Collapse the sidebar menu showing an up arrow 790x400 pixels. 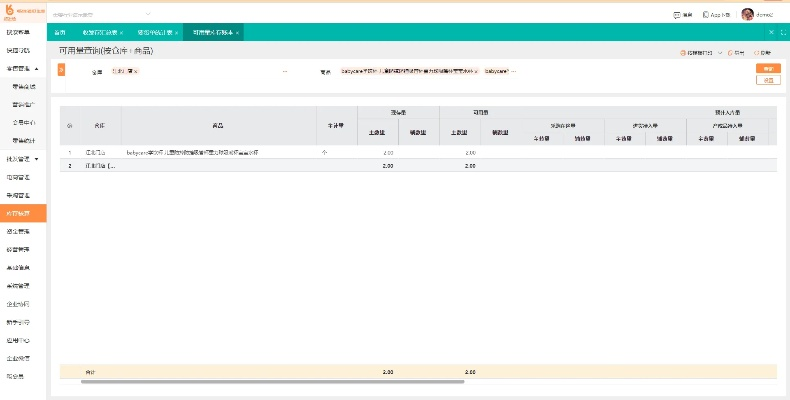(37, 68)
